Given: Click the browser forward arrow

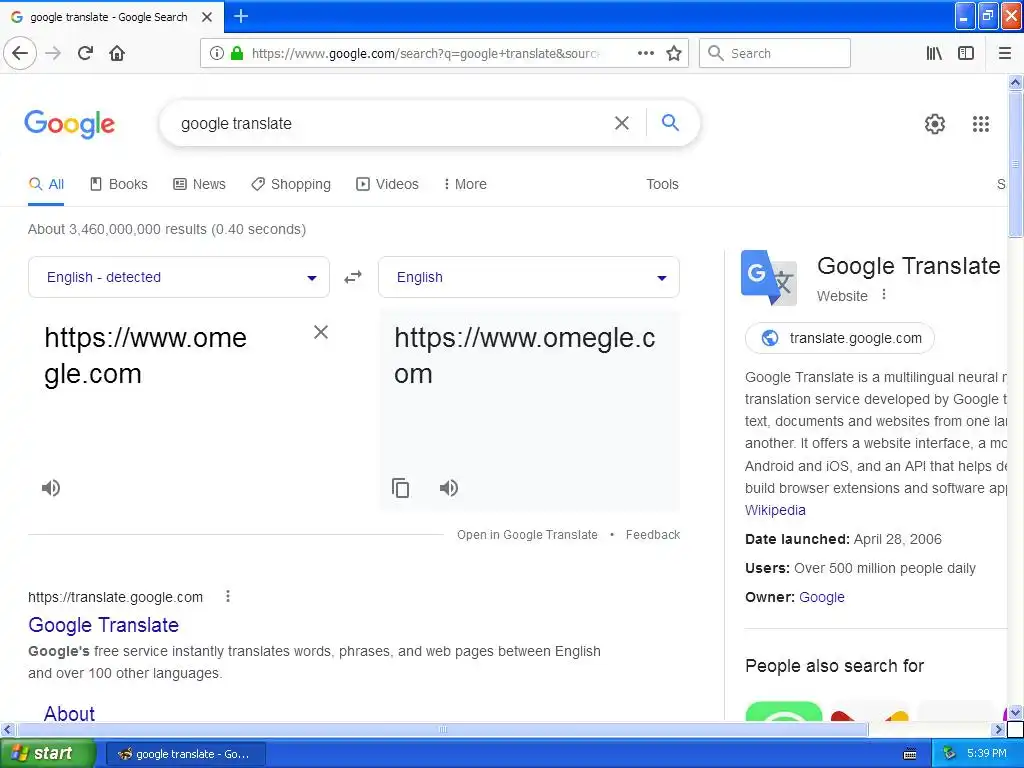Looking at the screenshot, I should (53, 53).
